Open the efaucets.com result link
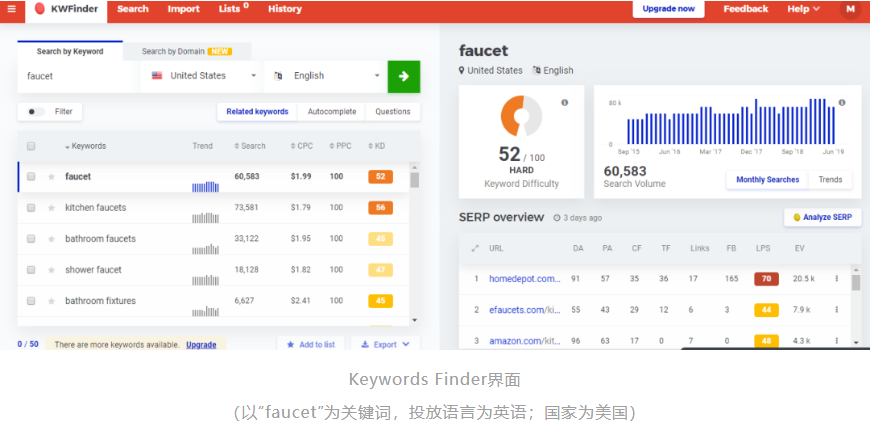Image resolution: width=872 pixels, height=430 pixels. [524, 310]
